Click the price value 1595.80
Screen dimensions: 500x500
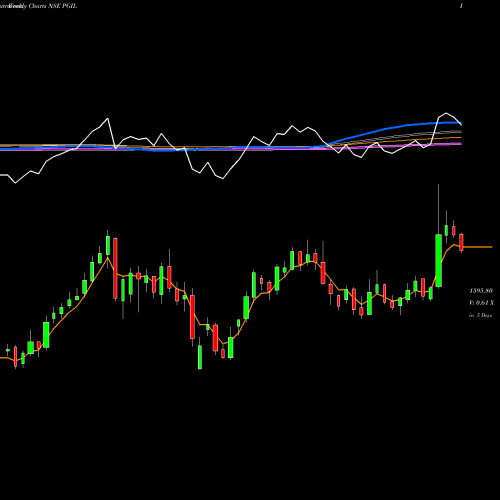[481, 291]
